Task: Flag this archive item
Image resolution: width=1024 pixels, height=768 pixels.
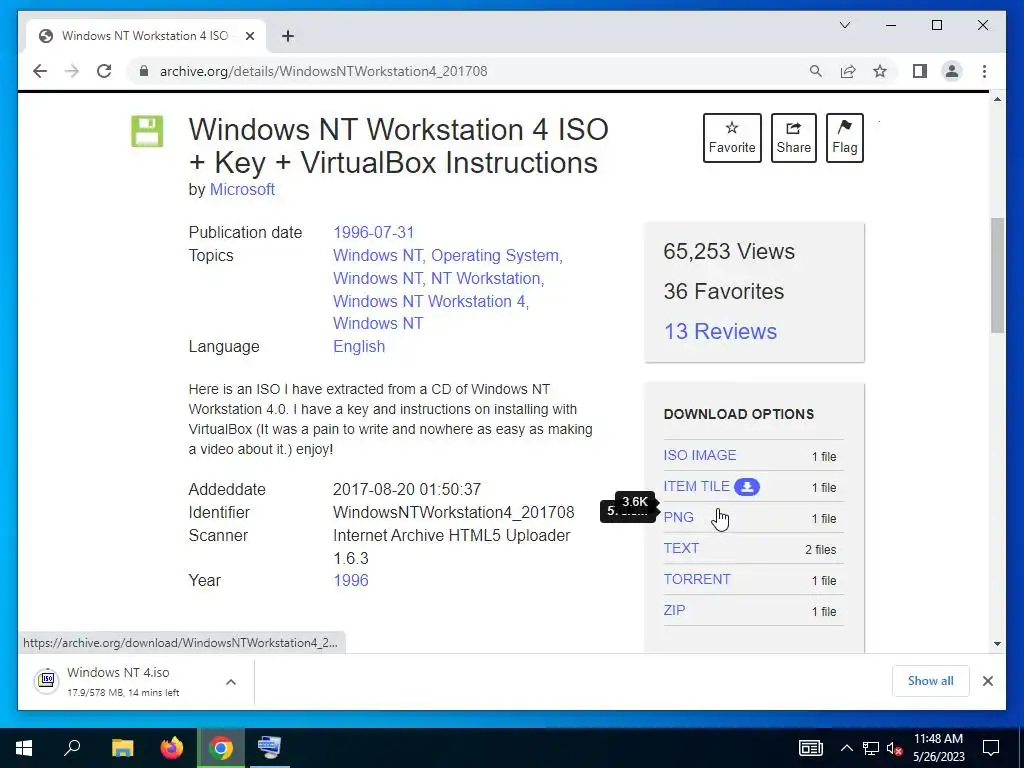Action: point(844,138)
